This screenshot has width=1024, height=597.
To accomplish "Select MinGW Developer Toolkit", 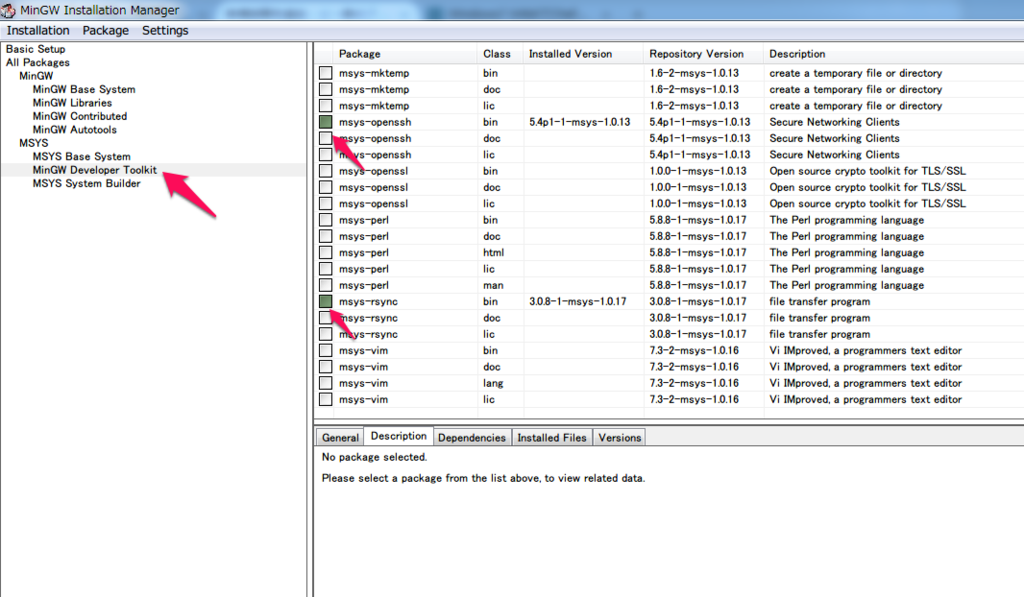I will click(95, 170).
